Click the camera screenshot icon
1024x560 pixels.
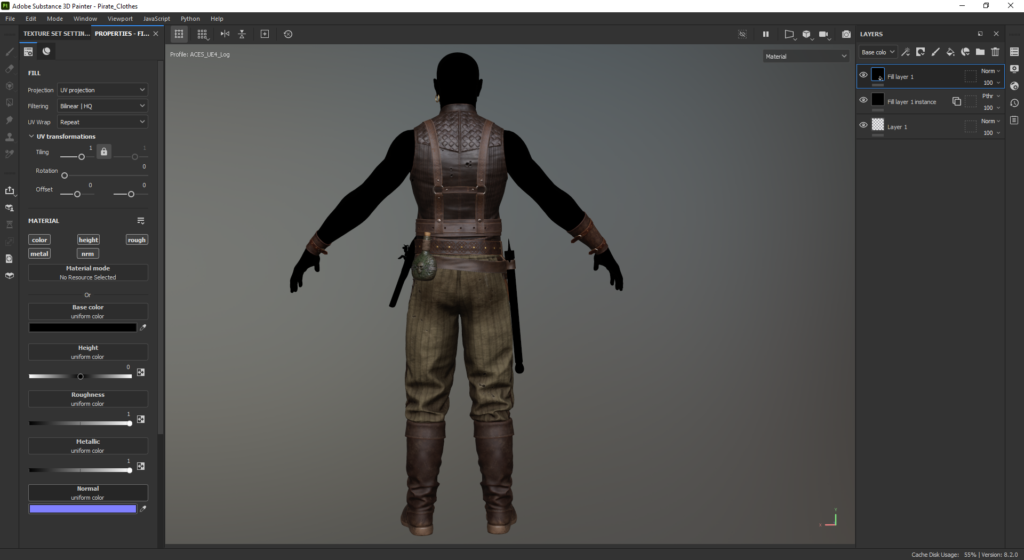[846, 34]
